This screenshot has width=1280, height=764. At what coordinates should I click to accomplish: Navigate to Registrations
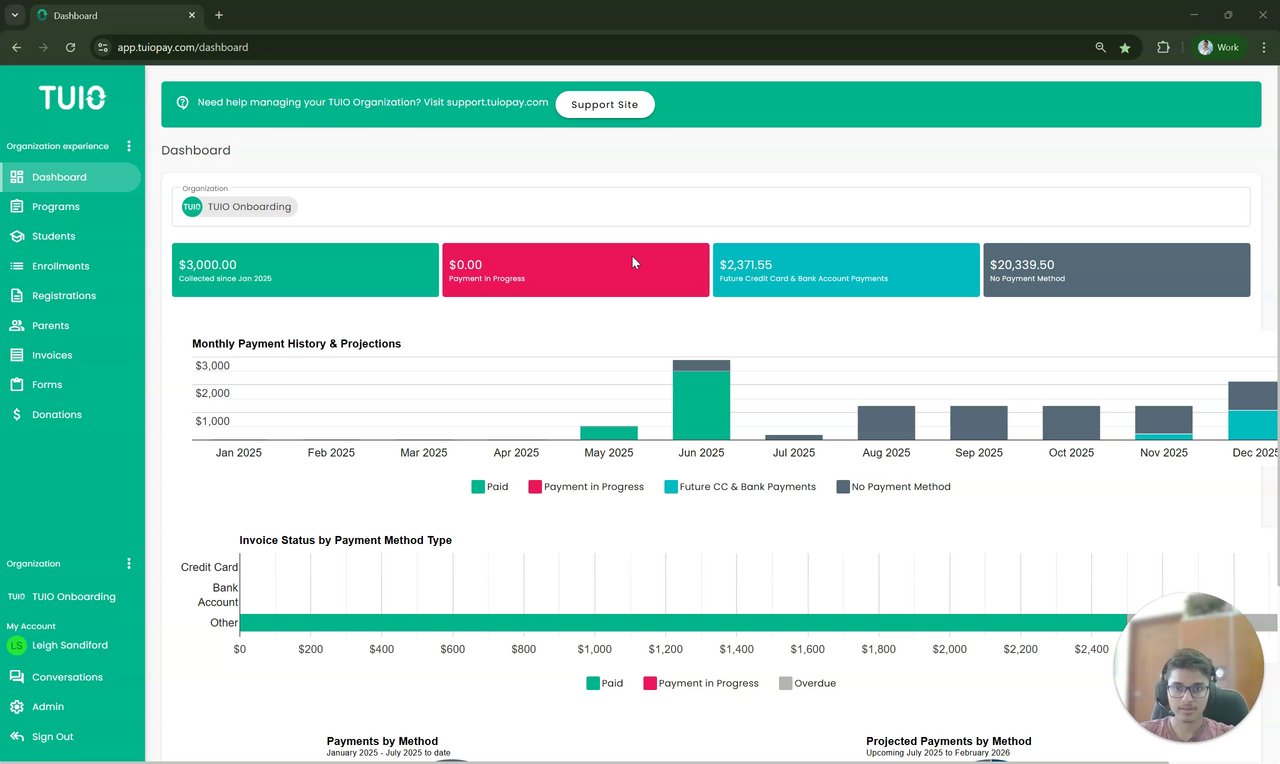(x=64, y=296)
